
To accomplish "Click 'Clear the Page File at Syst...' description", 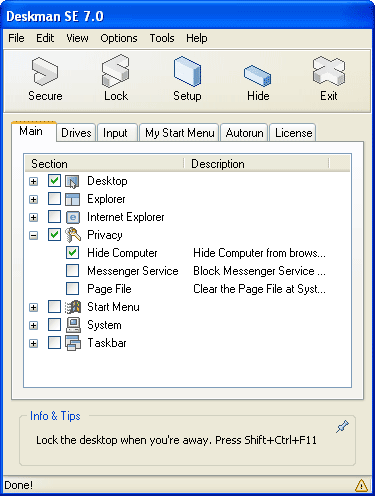I will pyautogui.click(x=259, y=289).
